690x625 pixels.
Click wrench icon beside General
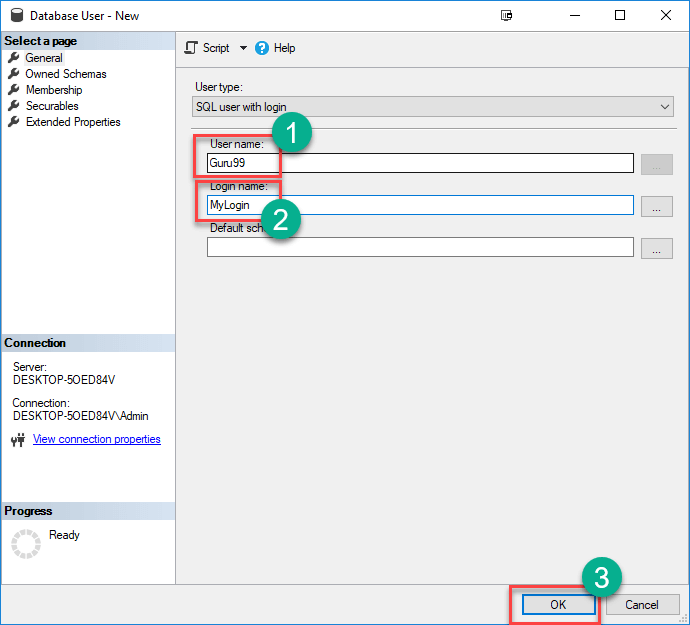pyautogui.click(x=14, y=58)
